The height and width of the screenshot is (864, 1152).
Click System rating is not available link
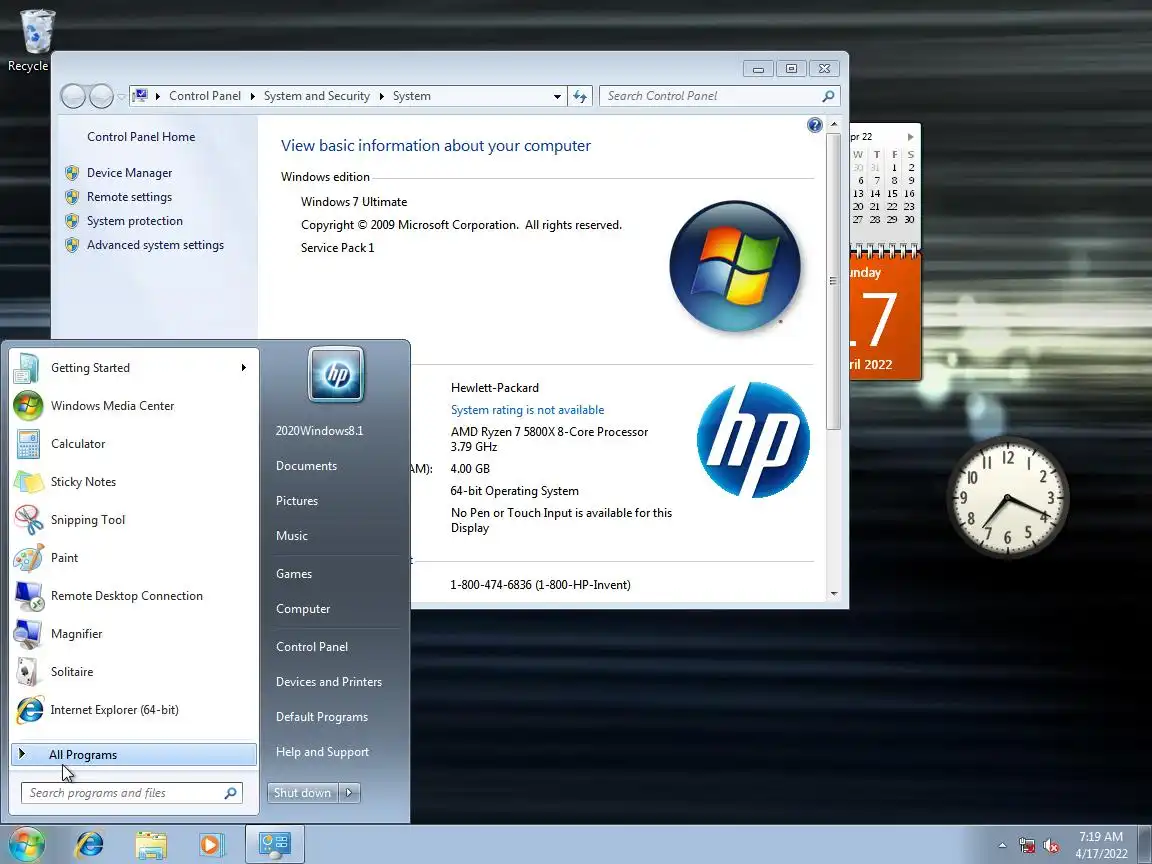[x=528, y=410]
